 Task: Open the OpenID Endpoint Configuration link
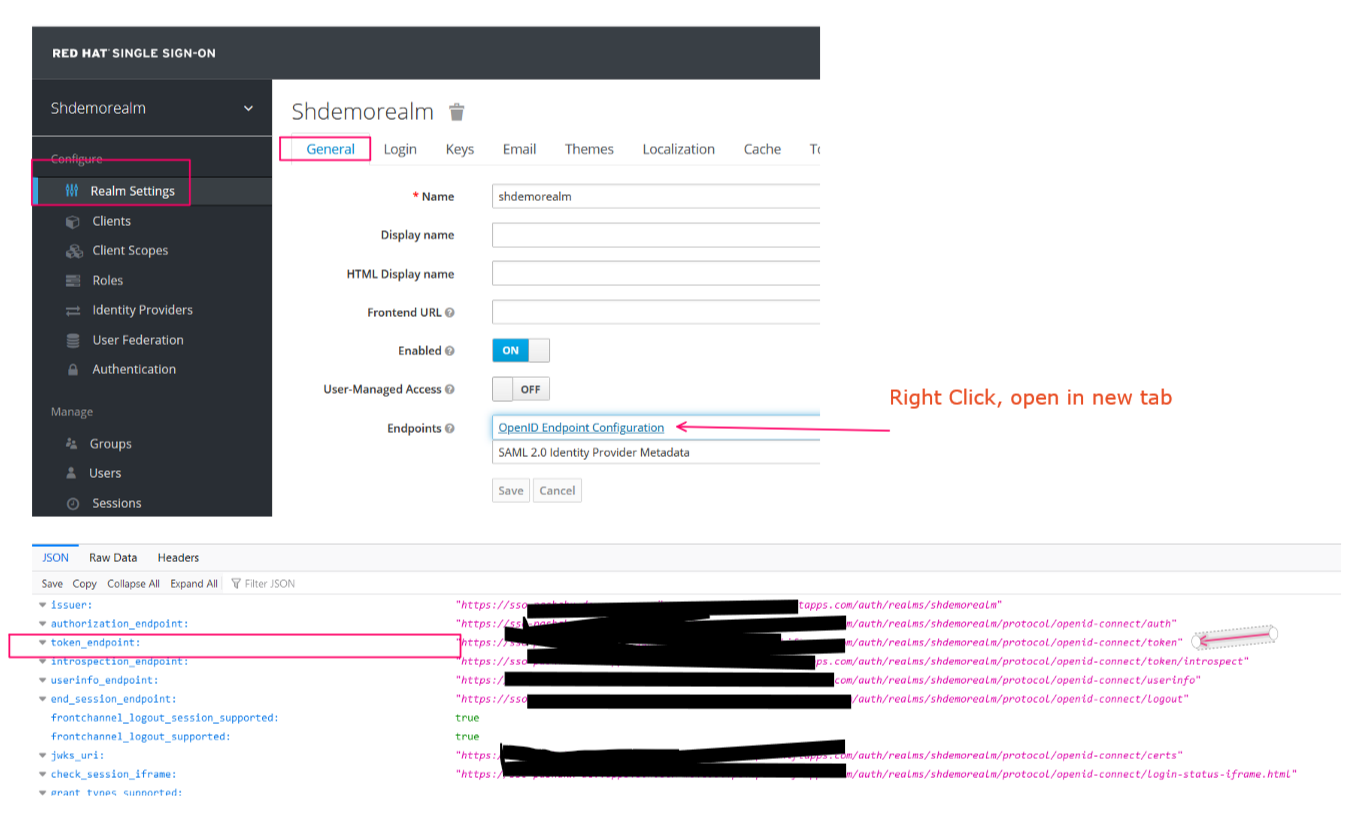pyautogui.click(x=580, y=428)
